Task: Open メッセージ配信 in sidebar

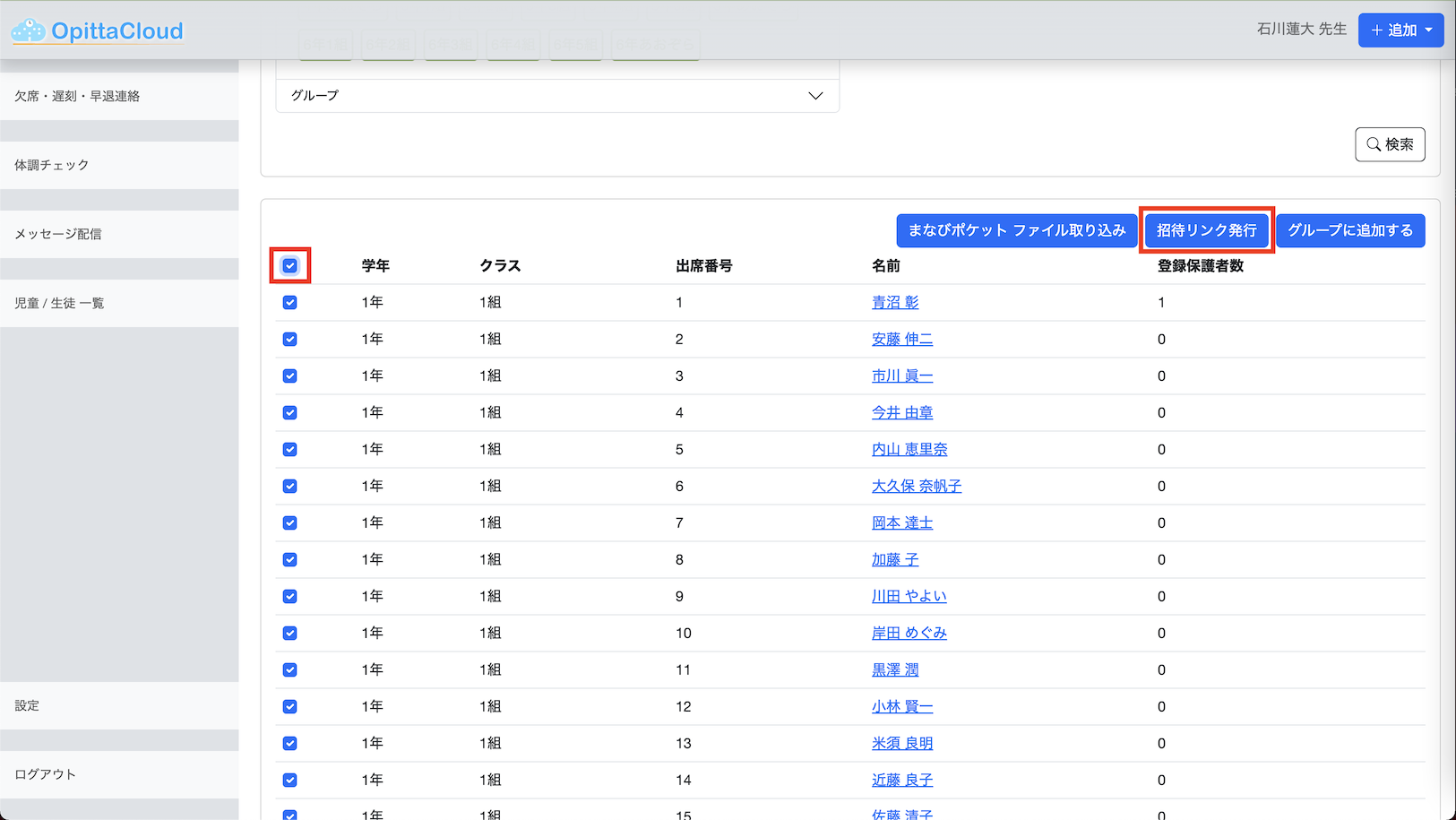Action: point(119,234)
